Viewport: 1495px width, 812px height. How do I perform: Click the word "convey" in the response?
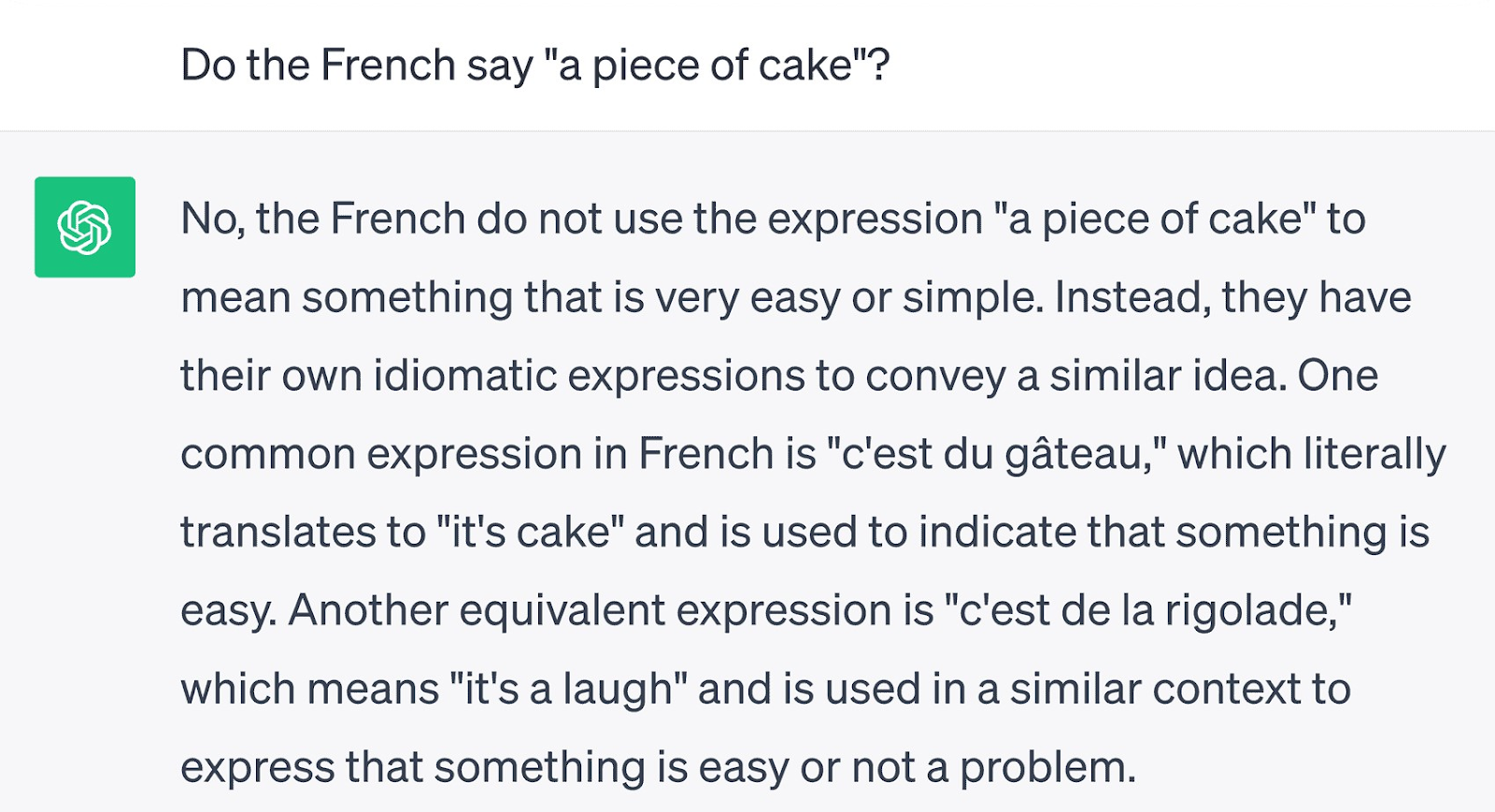[935, 377]
